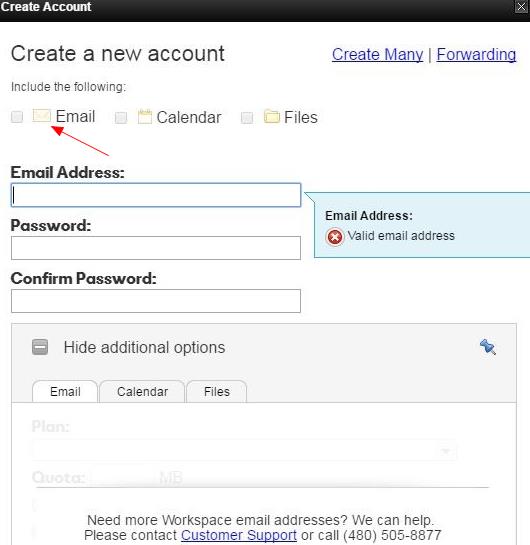Enable the Calendar checkbox
Screen dimensions: 530x545
[121, 117]
